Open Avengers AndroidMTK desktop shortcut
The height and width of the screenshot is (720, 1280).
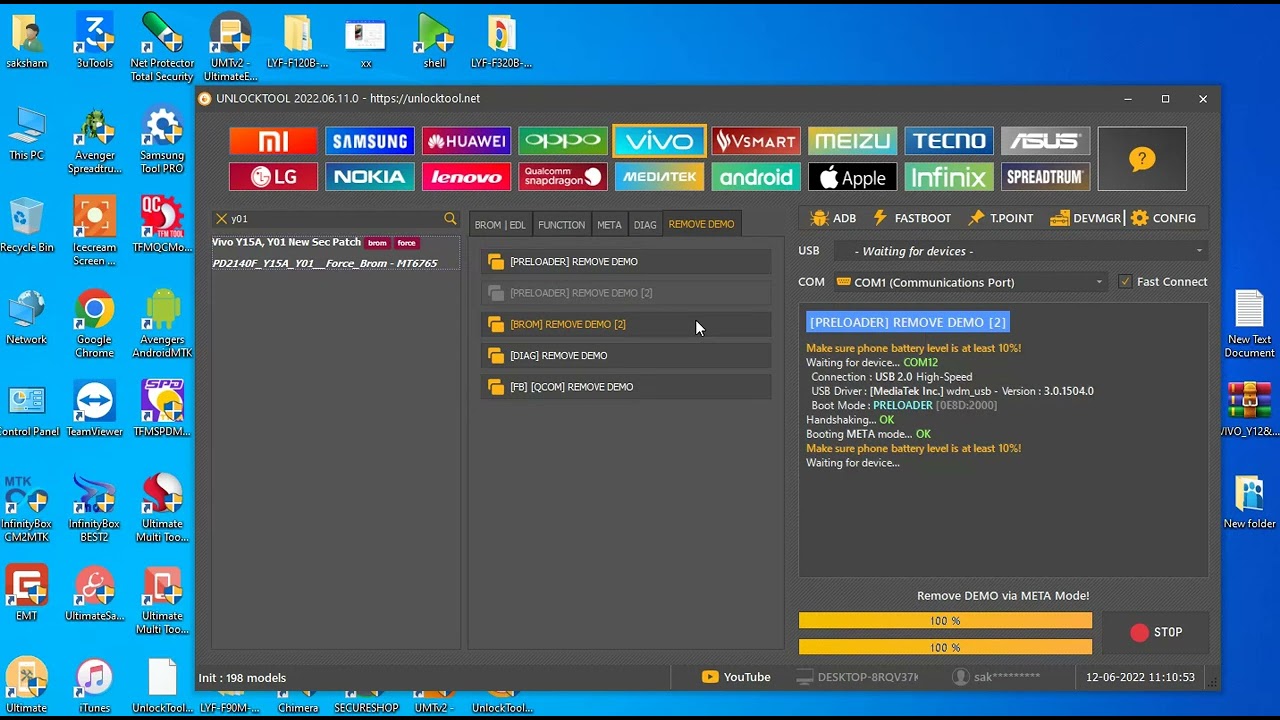tap(162, 324)
